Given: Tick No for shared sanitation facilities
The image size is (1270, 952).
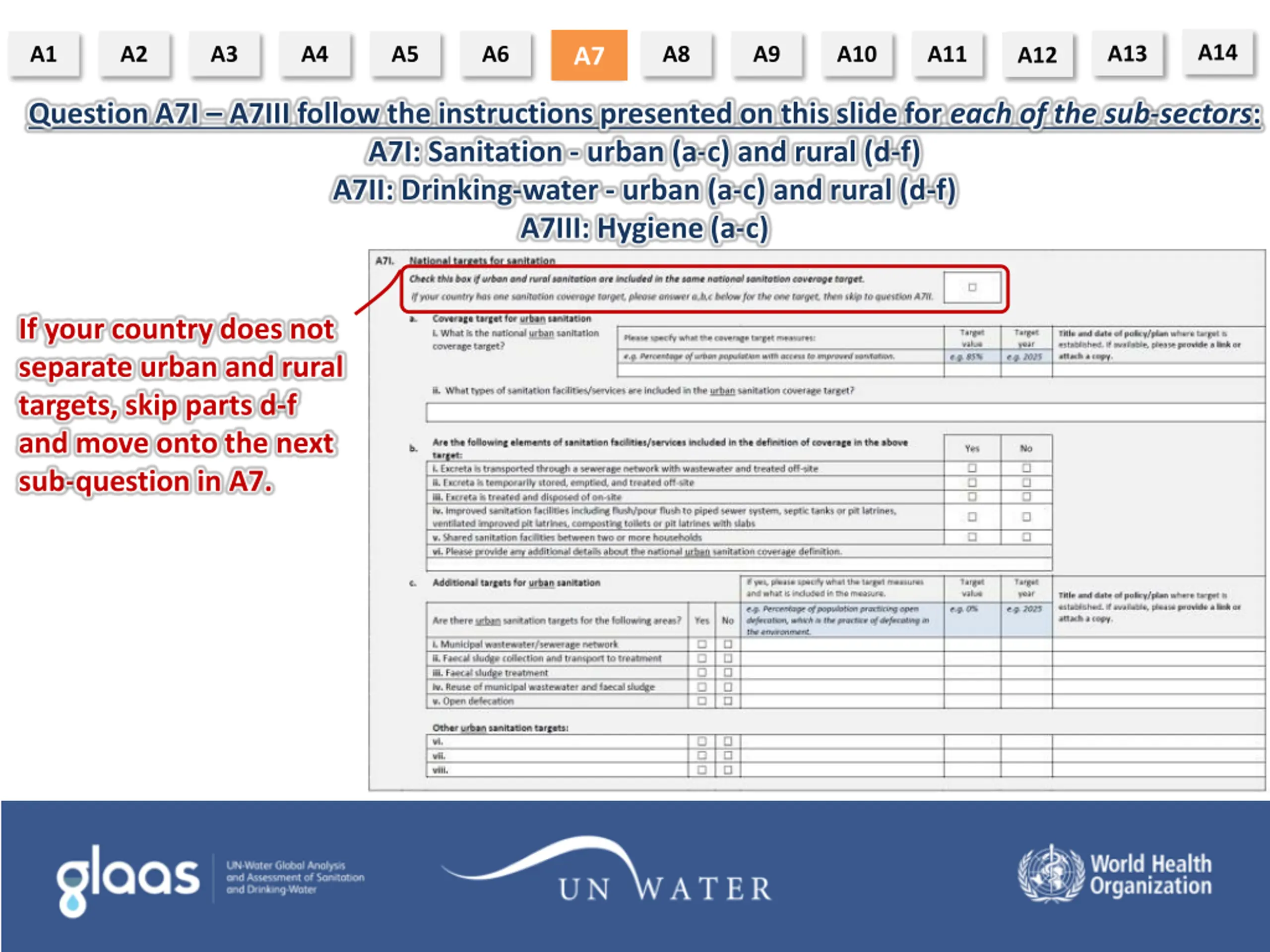Looking at the screenshot, I should [1026, 537].
